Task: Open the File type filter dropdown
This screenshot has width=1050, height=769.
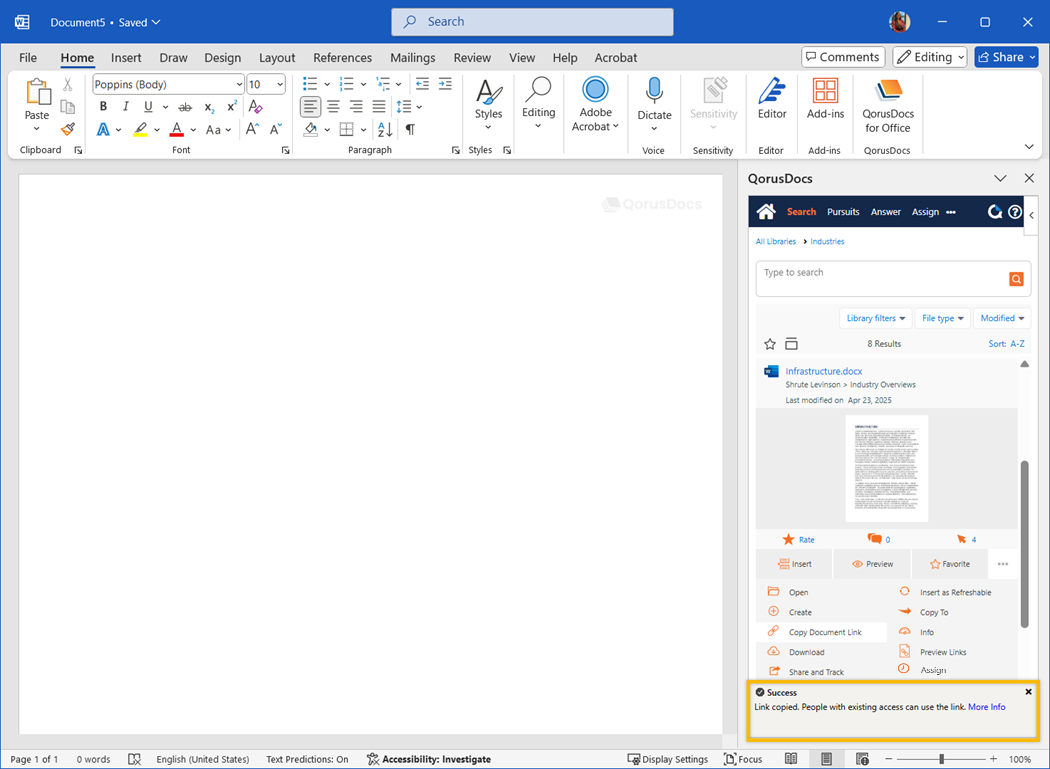Action: [x=943, y=318]
